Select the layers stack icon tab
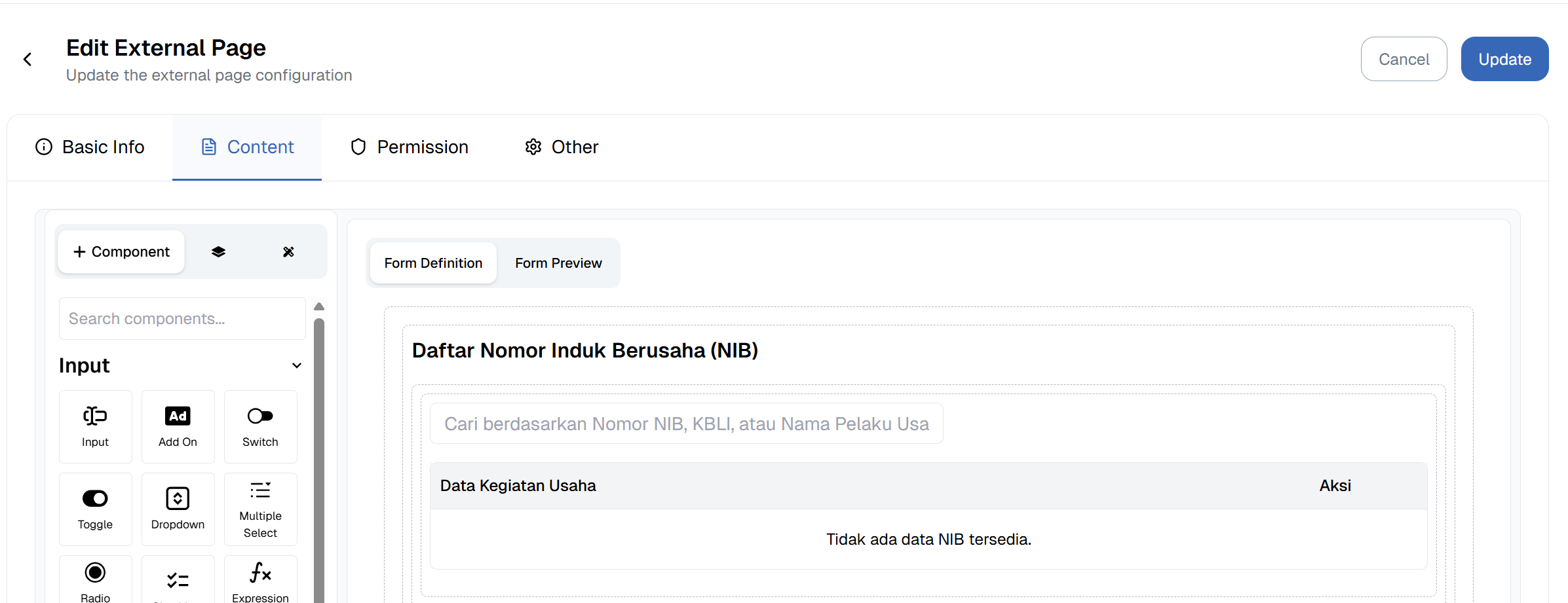This screenshot has width=1568, height=603. (x=218, y=252)
